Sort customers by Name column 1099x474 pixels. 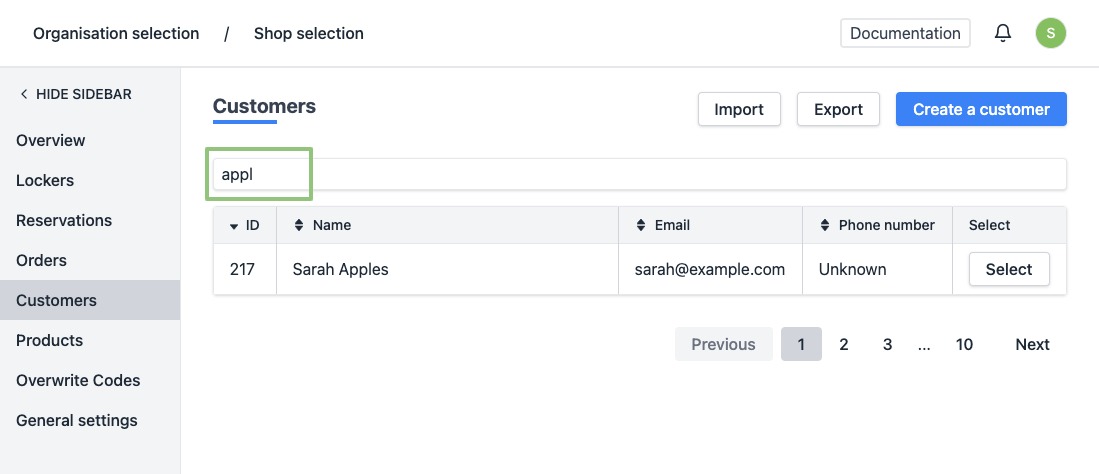point(298,226)
